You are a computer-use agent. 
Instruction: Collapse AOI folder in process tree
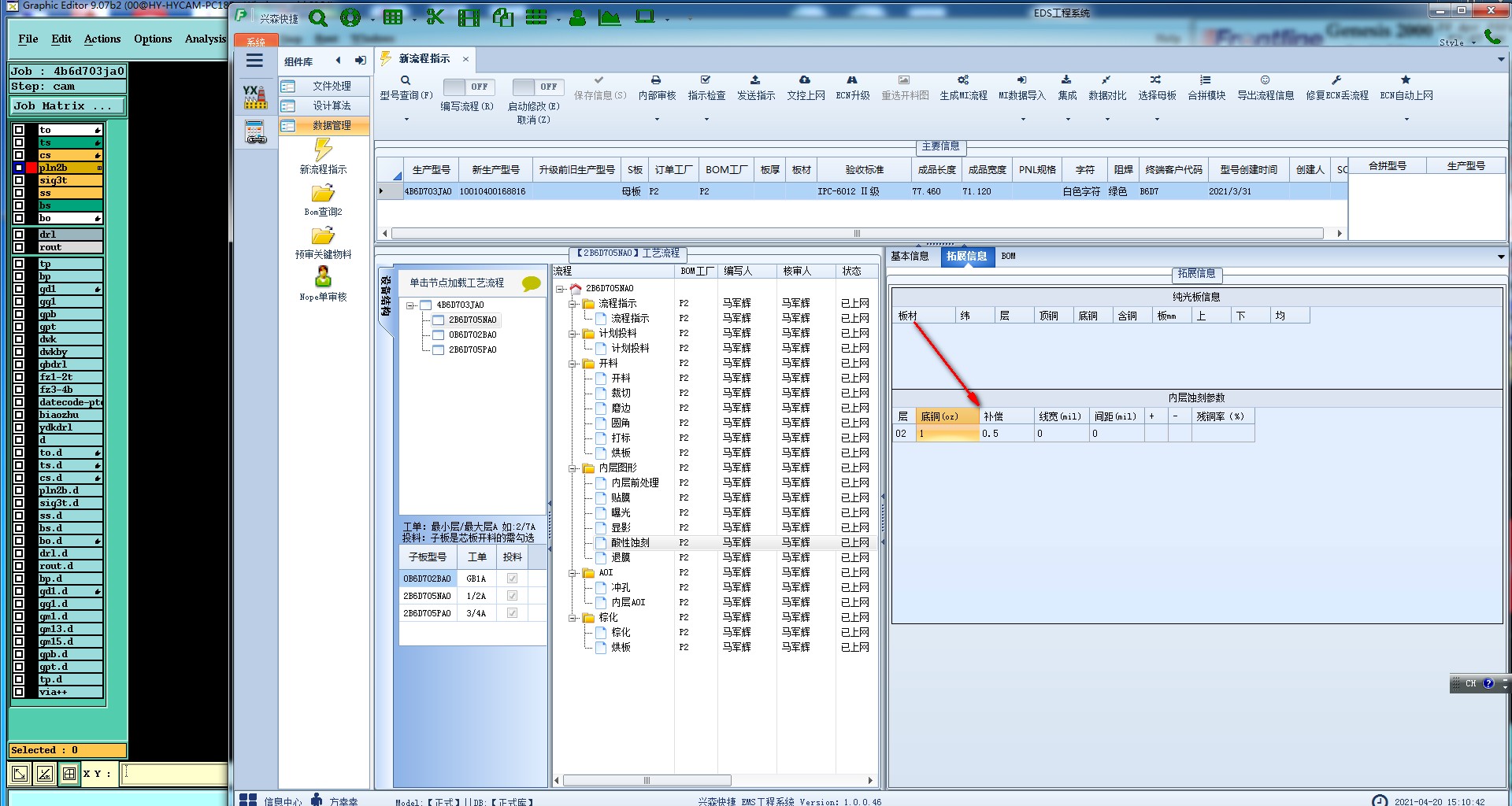click(573, 572)
